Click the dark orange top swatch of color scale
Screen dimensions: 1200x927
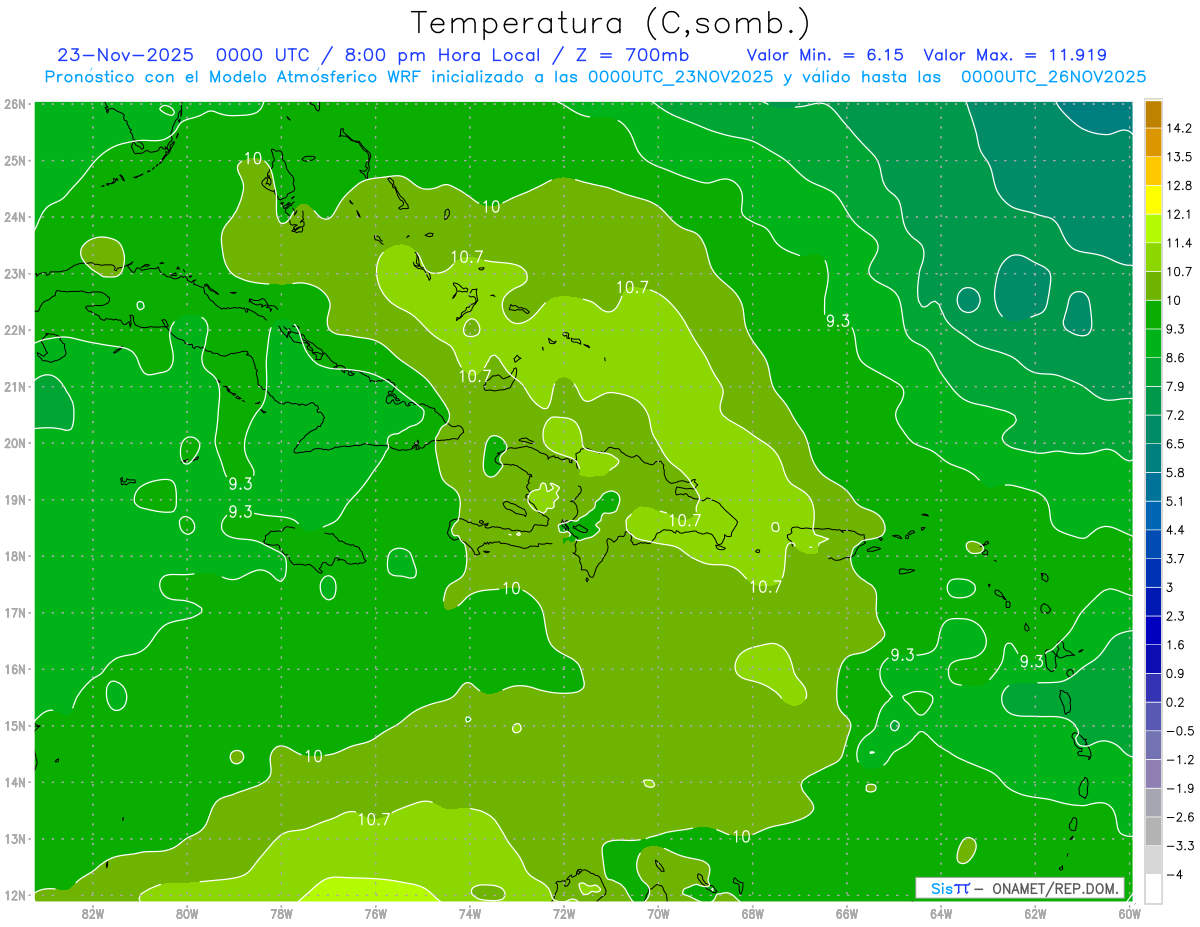click(x=1153, y=114)
